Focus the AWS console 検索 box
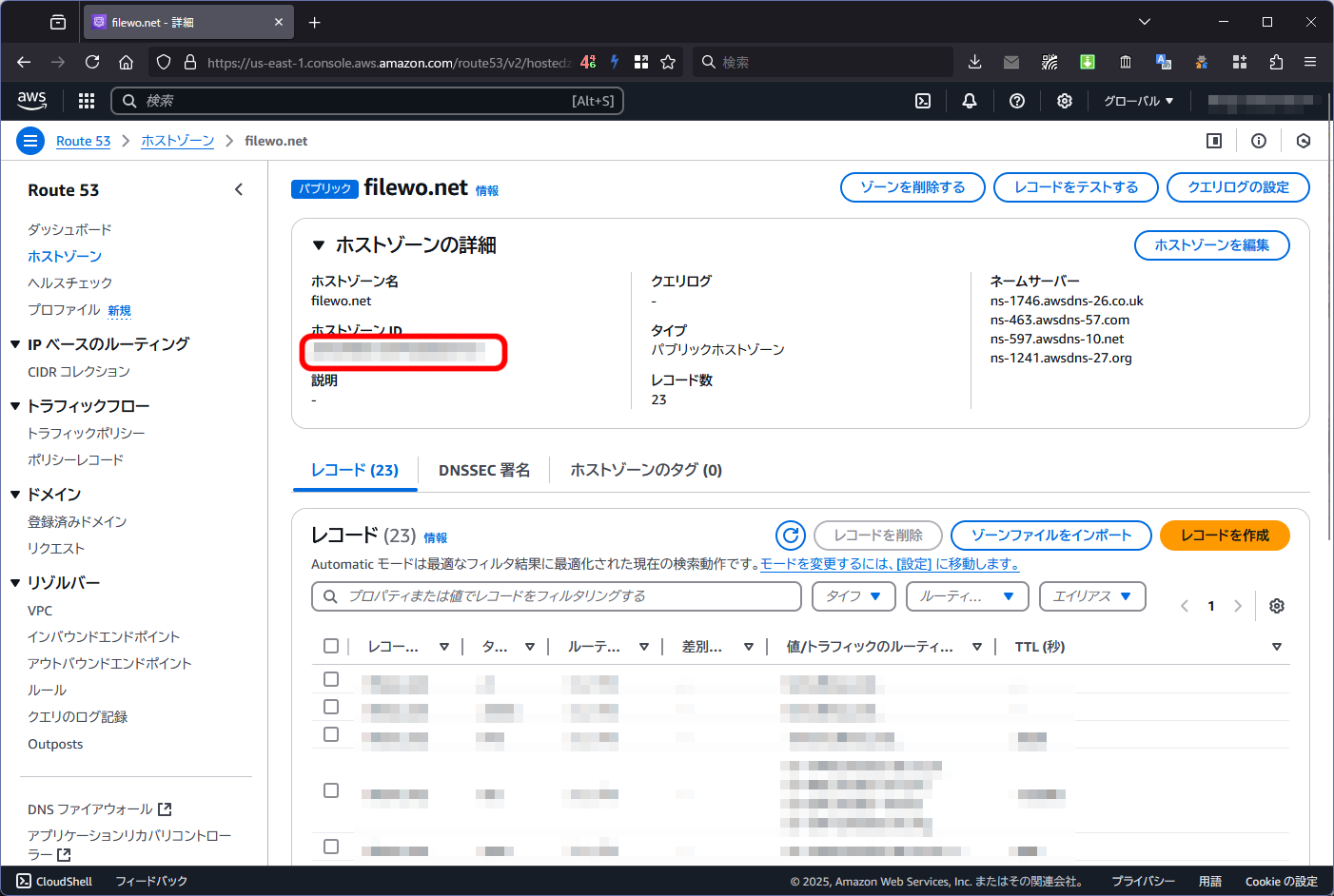1334x896 pixels. coord(367,101)
